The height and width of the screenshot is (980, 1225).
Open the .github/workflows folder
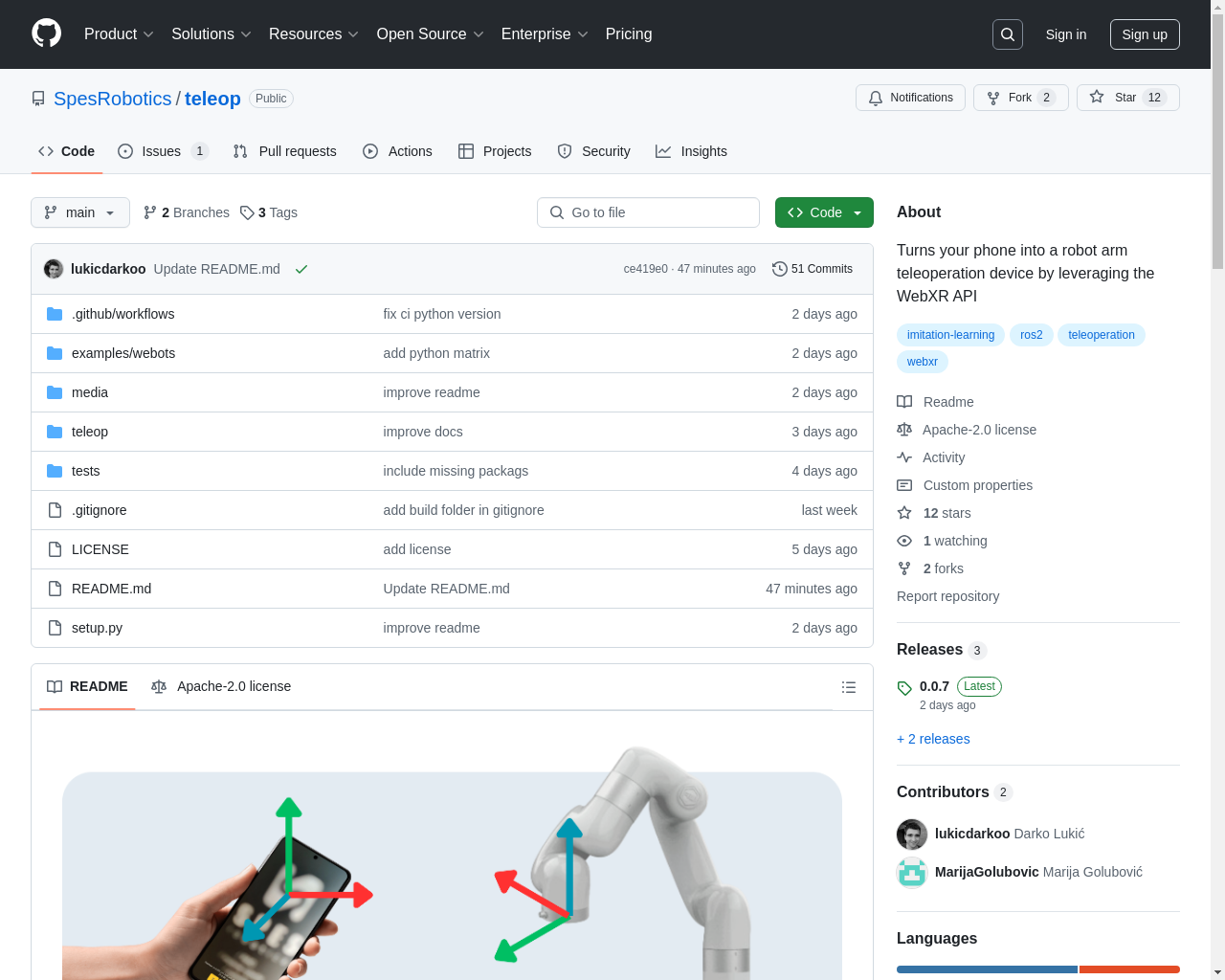coord(122,314)
